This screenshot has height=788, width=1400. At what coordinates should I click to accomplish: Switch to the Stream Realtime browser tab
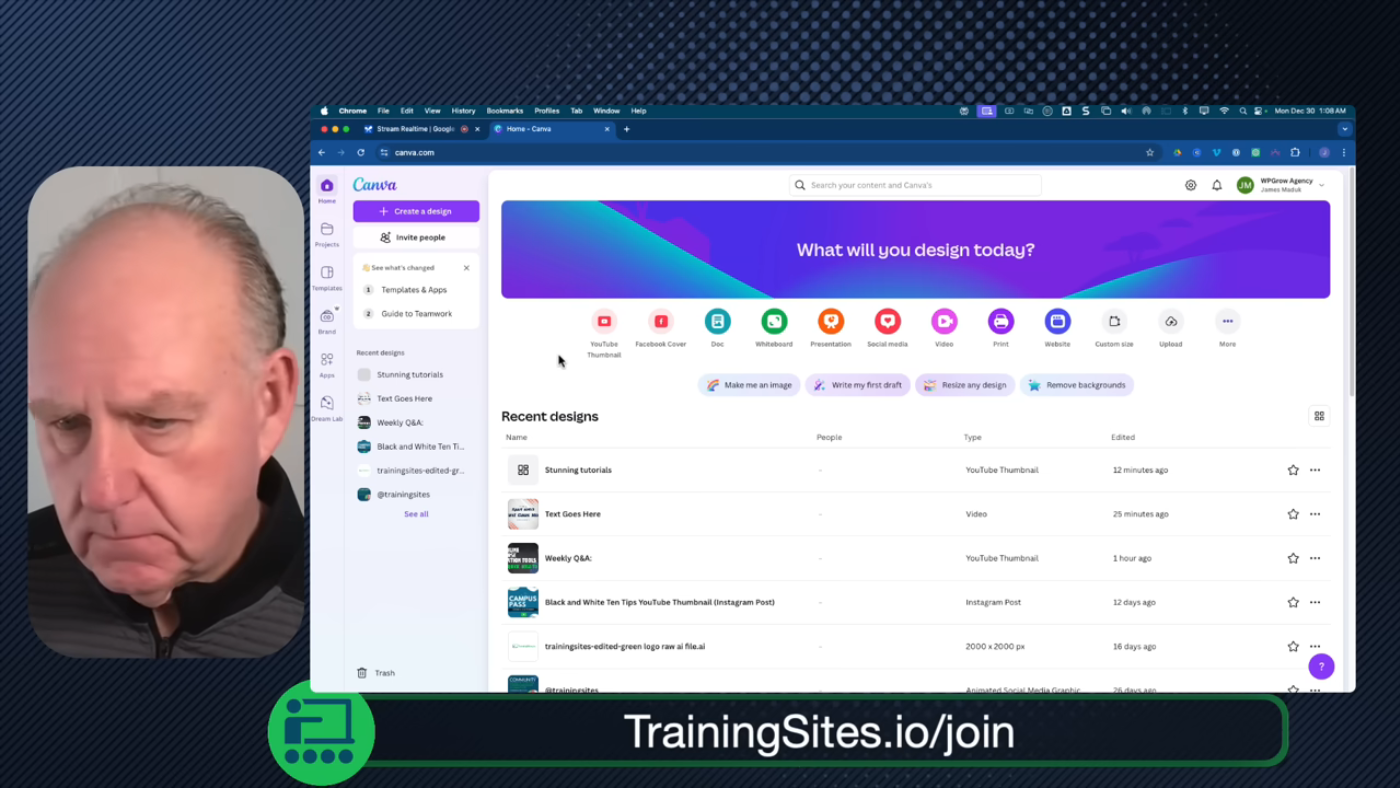(422, 129)
